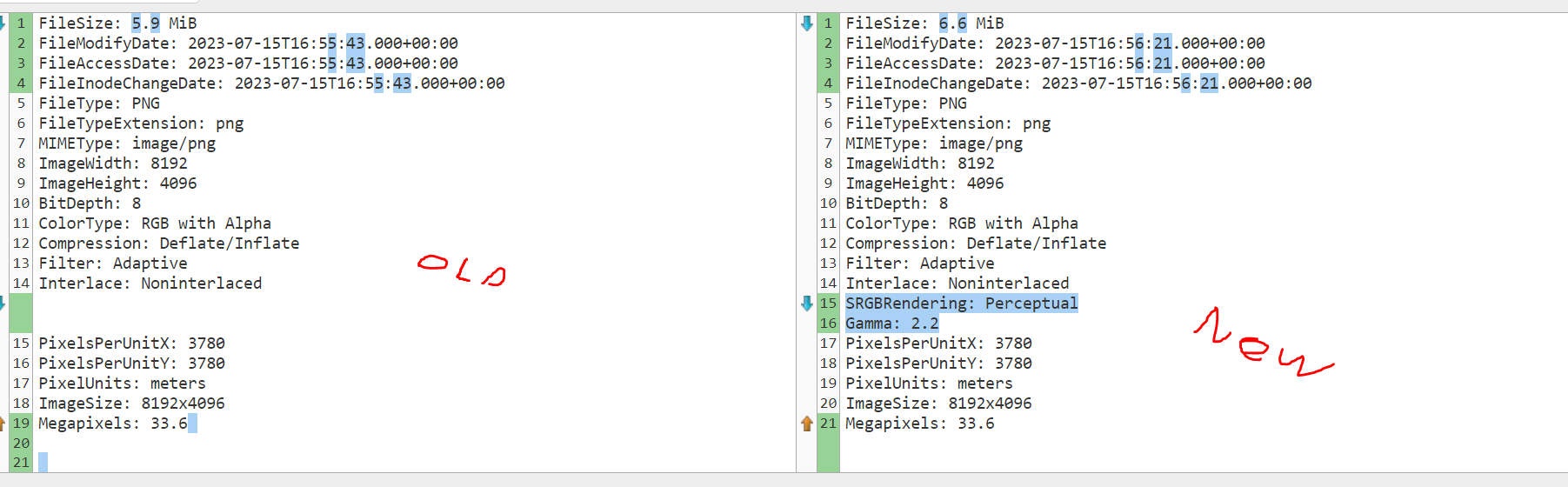Select line number 16 beside the Gamma line
The height and width of the screenshot is (487, 1568).
828,324
